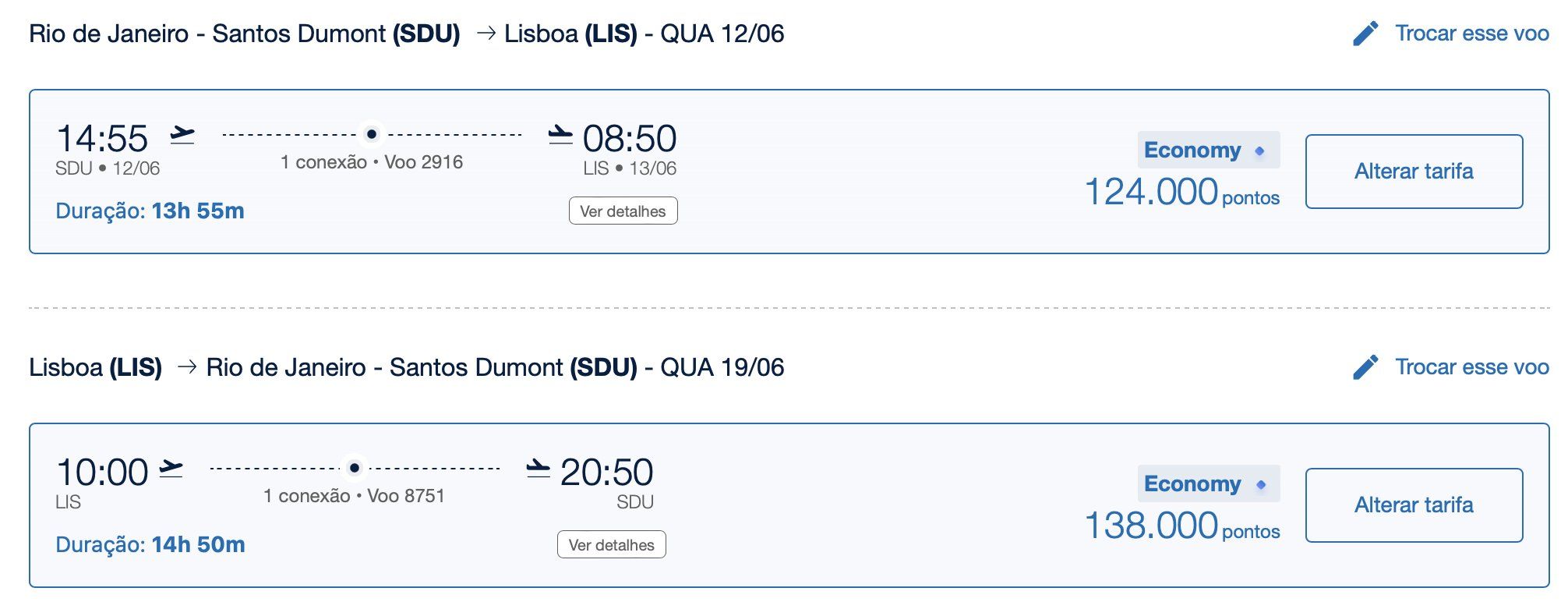Viewport: 1568px width, 602px height.
Task: Click the 1 conexão Voo 8751 label
Action: click(x=354, y=496)
